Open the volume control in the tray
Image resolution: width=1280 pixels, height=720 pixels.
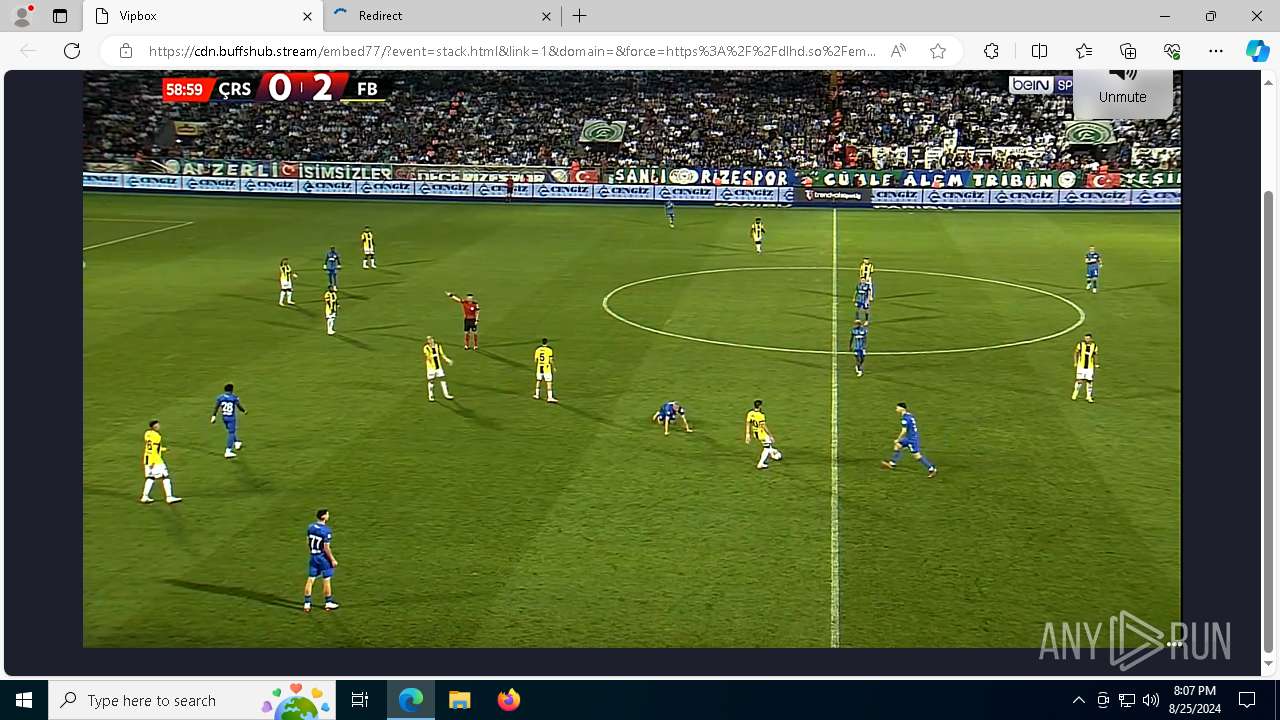[x=1151, y=700]
